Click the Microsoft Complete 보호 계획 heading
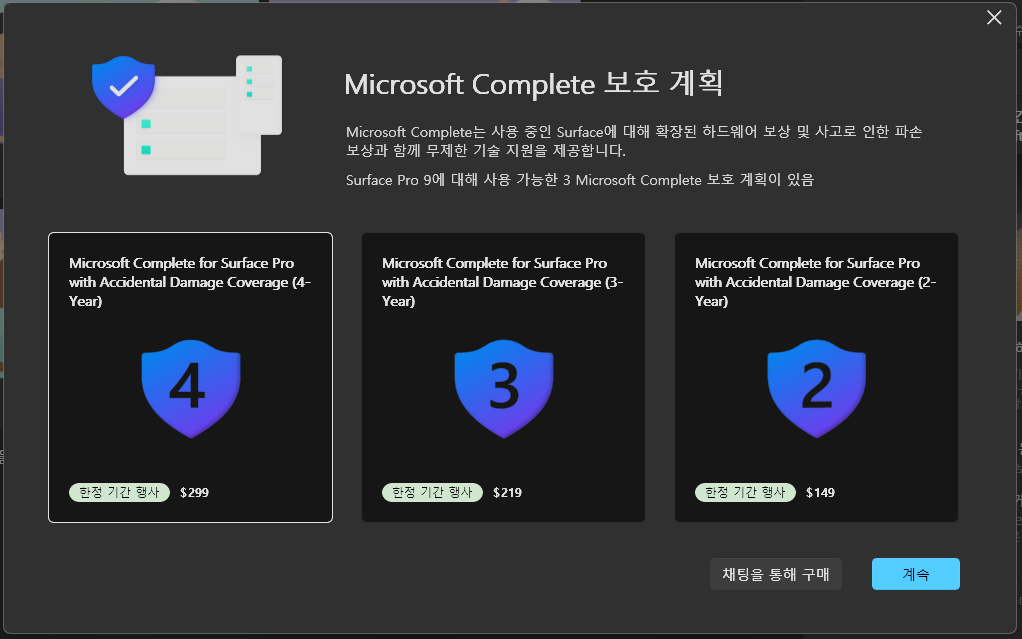 533,84
